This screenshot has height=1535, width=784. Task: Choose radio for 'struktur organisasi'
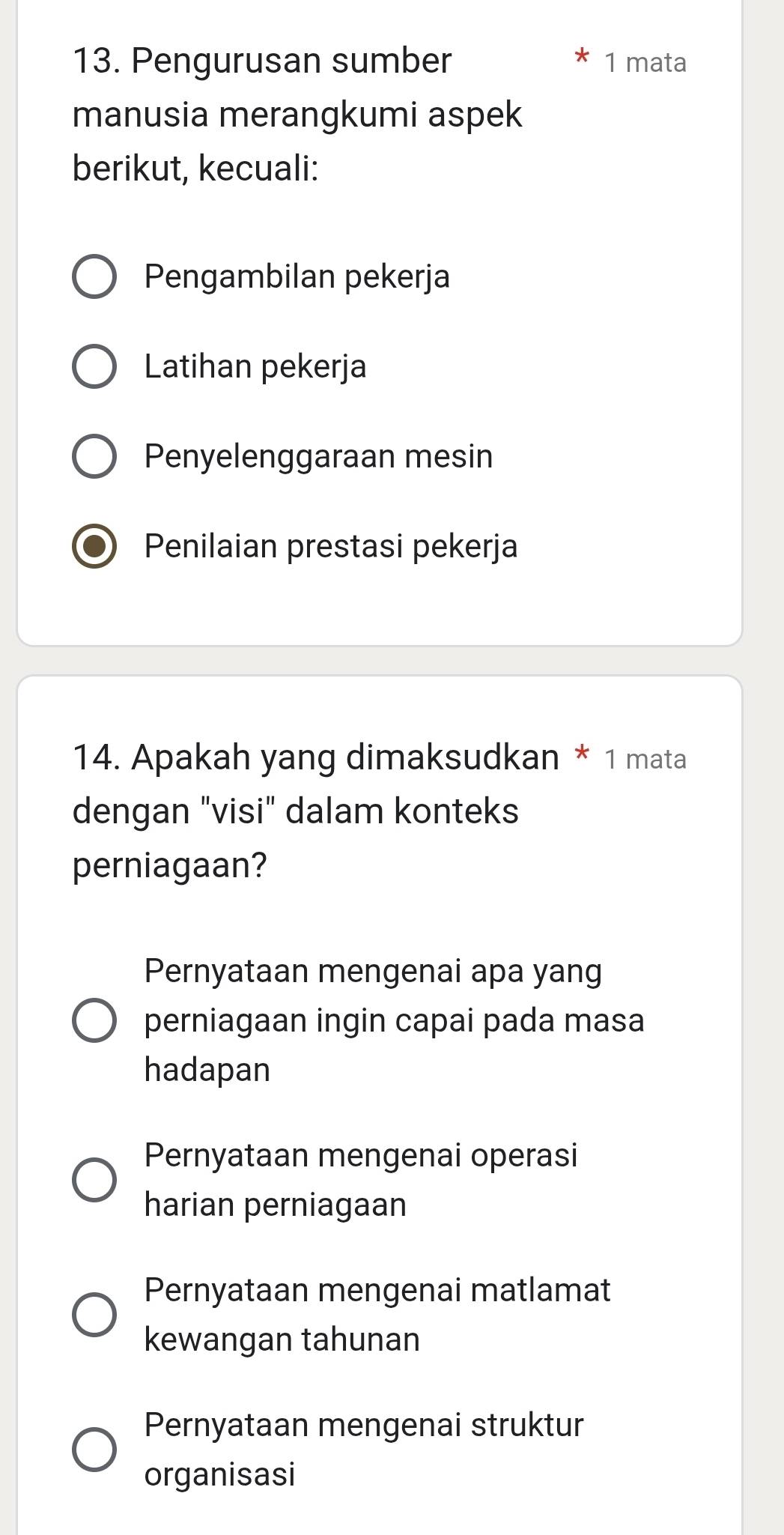coord(94,1449)
